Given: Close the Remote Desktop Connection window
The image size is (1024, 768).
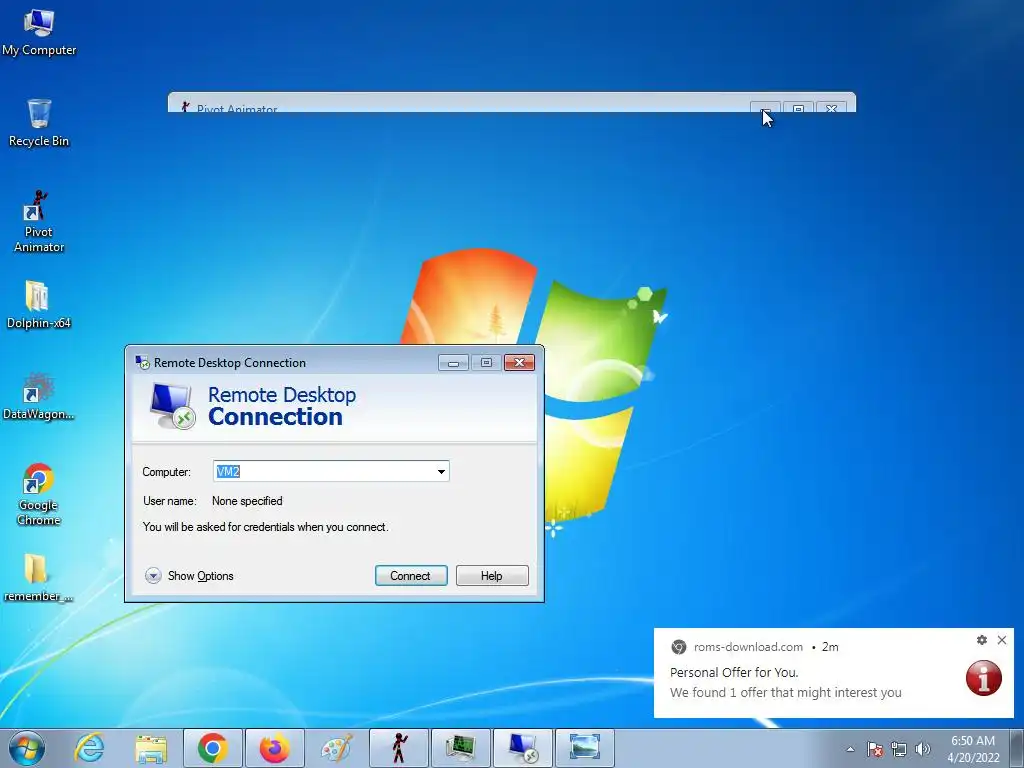Looking at the screenshot, I should (520, 362).
